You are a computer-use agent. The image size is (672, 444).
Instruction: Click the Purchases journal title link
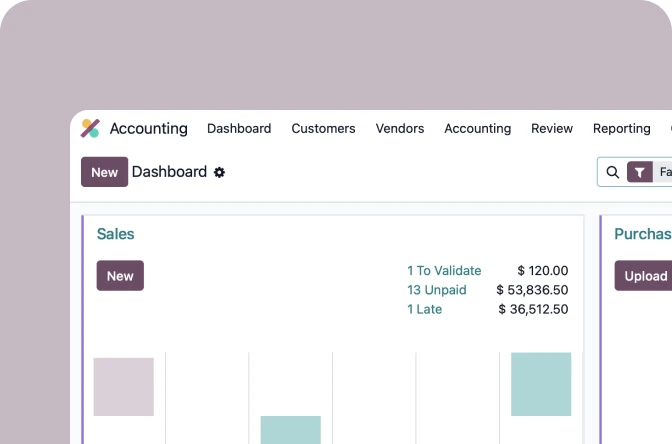pos(643,234)
